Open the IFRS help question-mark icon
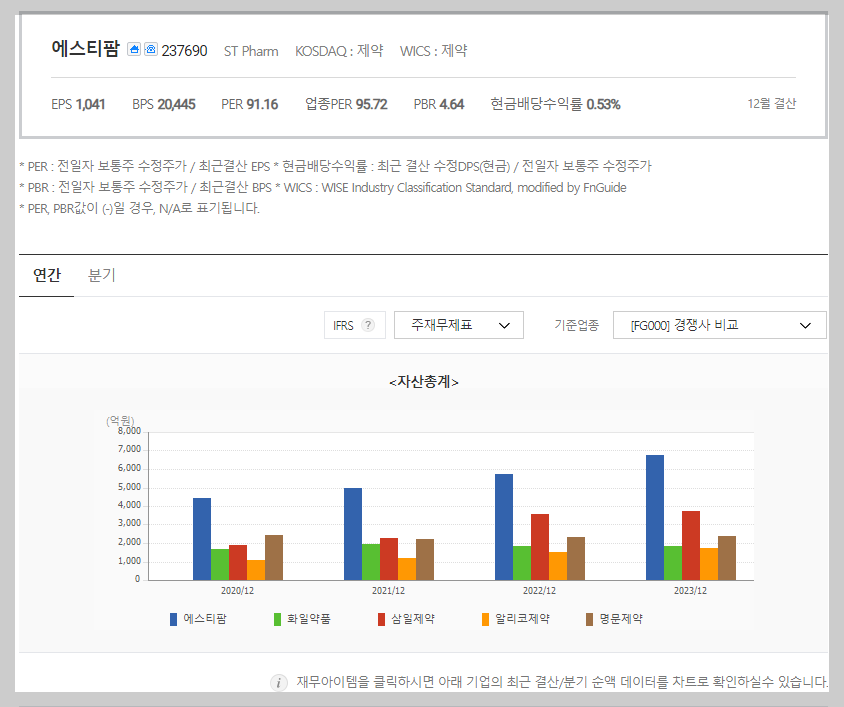The width and height of the screenshot is (844, 707). 368,325
